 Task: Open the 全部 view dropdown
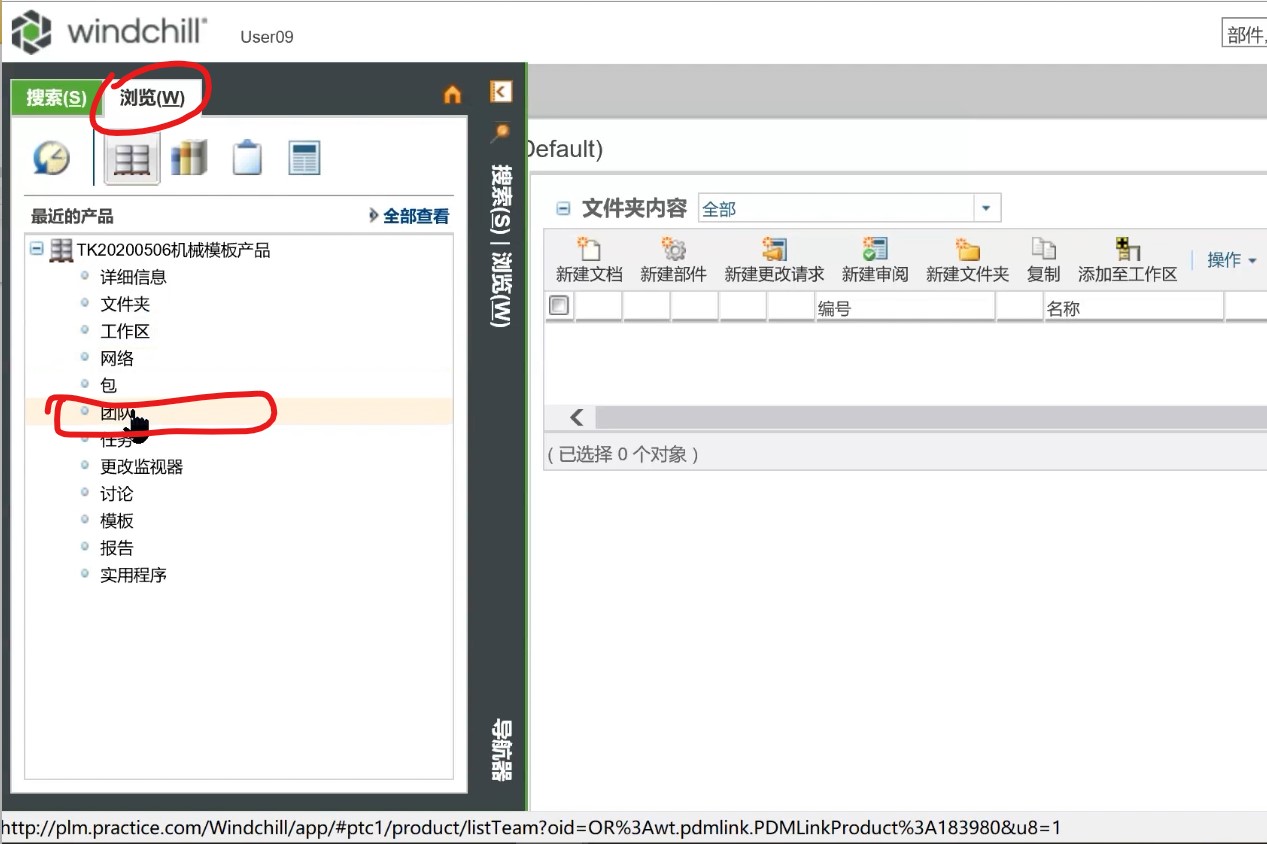pyautogui.click(x=986, y=208)
